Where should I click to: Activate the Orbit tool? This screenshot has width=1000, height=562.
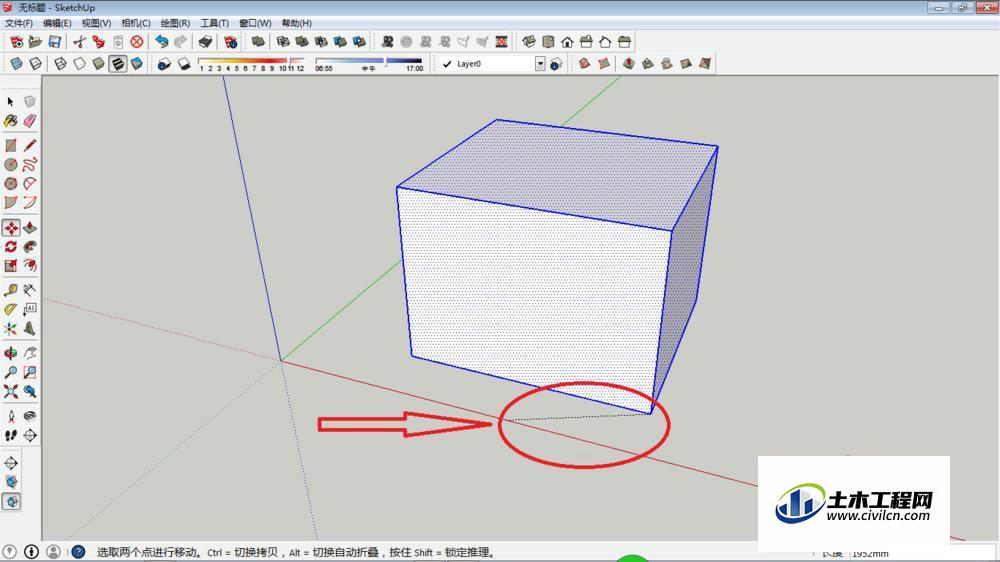coord(10,353)
